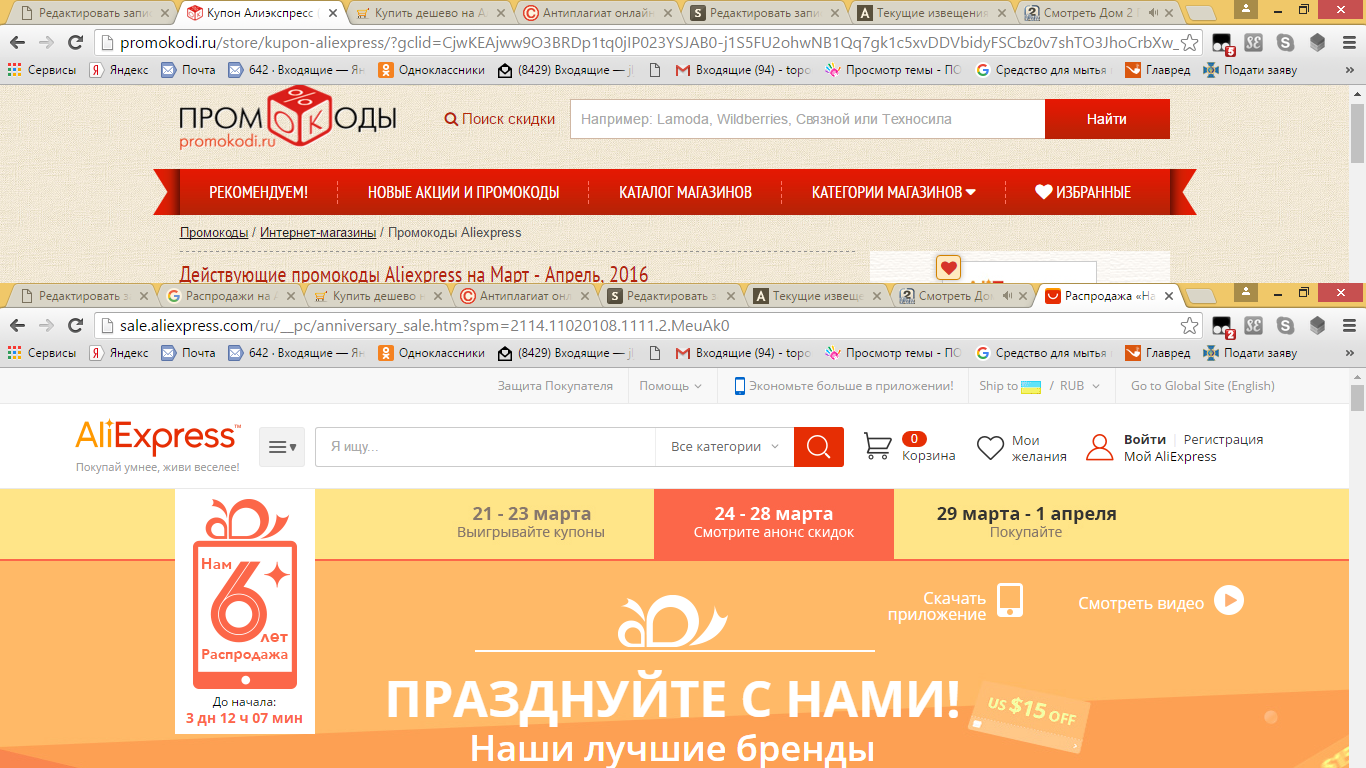
Task: Open Главред bookmark in promokodi window
Action: [1158, 70]
